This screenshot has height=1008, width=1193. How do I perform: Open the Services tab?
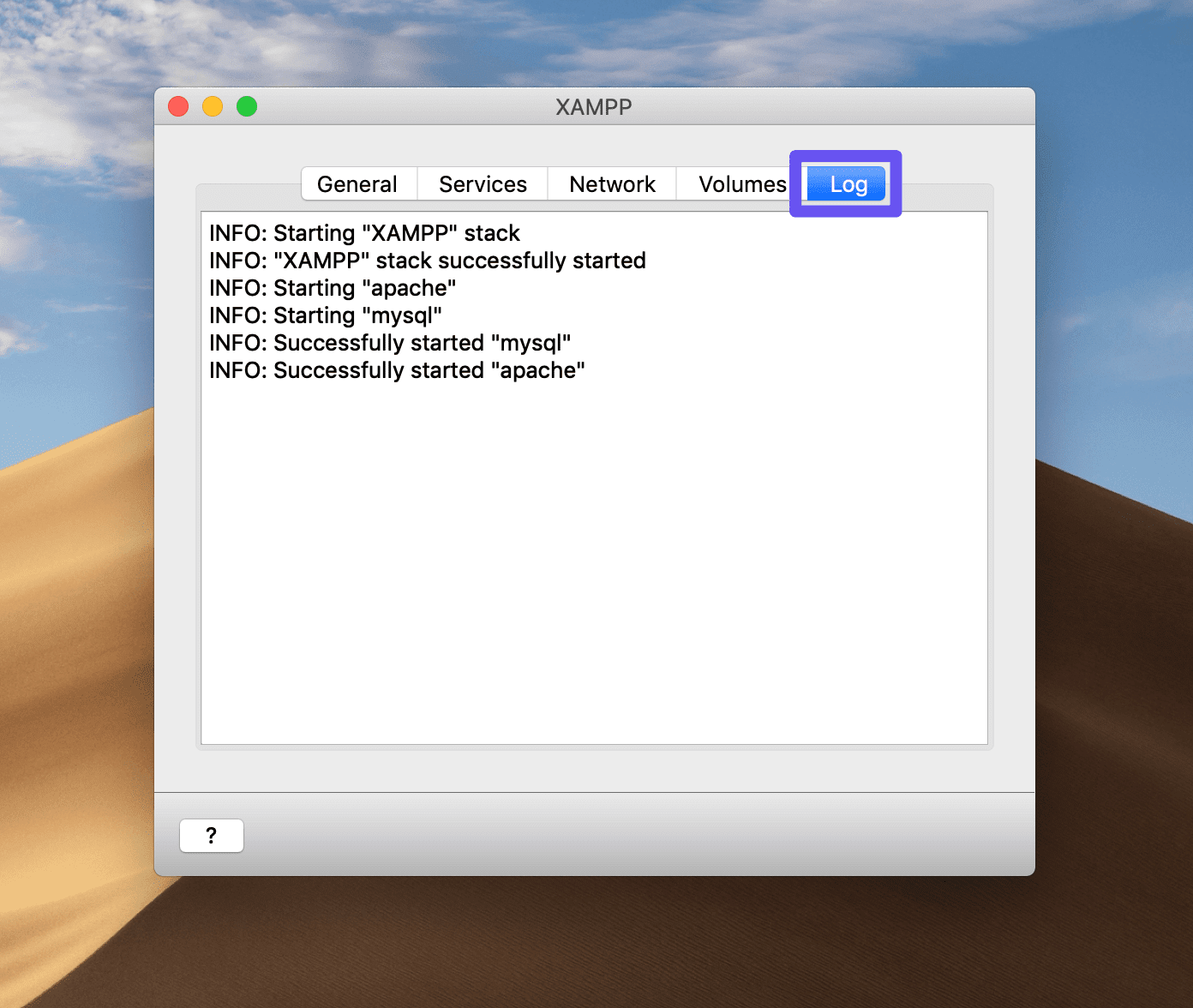[482, 183]
